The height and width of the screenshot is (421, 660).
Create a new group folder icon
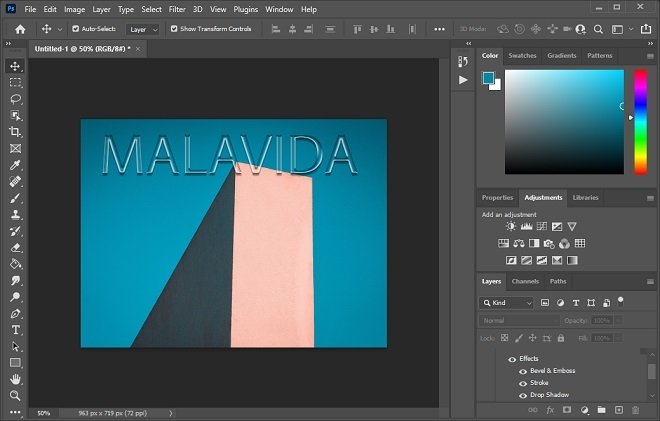pyautogui.click(x=601, y=410)
